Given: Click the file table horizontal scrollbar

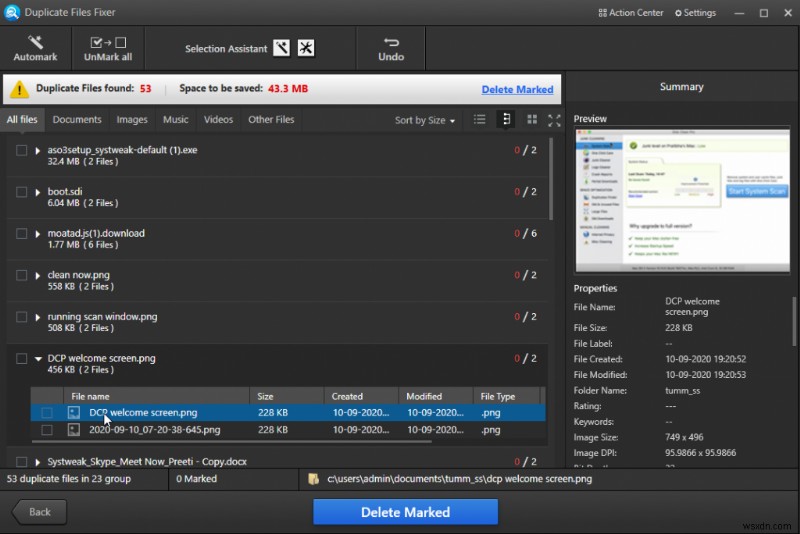Looking at the screenshot, I should point(231,442).
